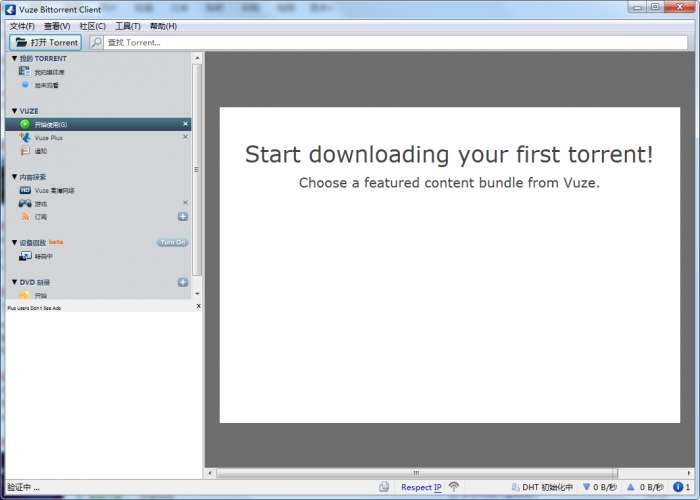Open the Vuze Plus sidebar entry
Viewport: 700px width, 500px height.
(48, 138)
